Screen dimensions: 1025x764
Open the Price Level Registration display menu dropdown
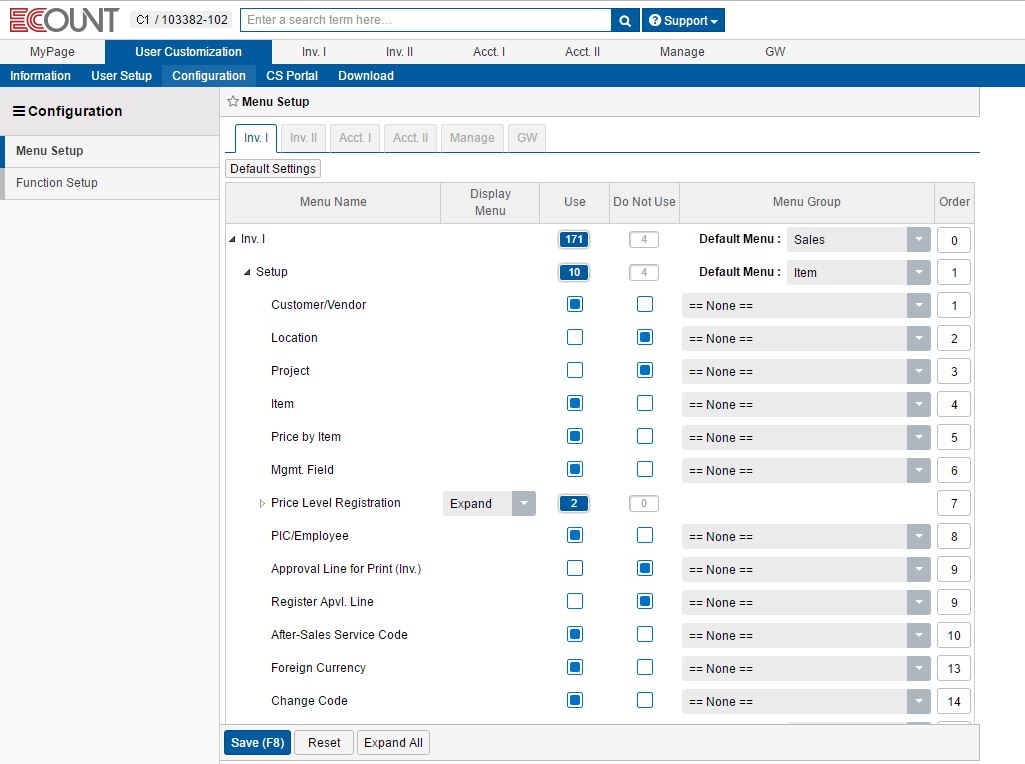click(x=489, y=503)
